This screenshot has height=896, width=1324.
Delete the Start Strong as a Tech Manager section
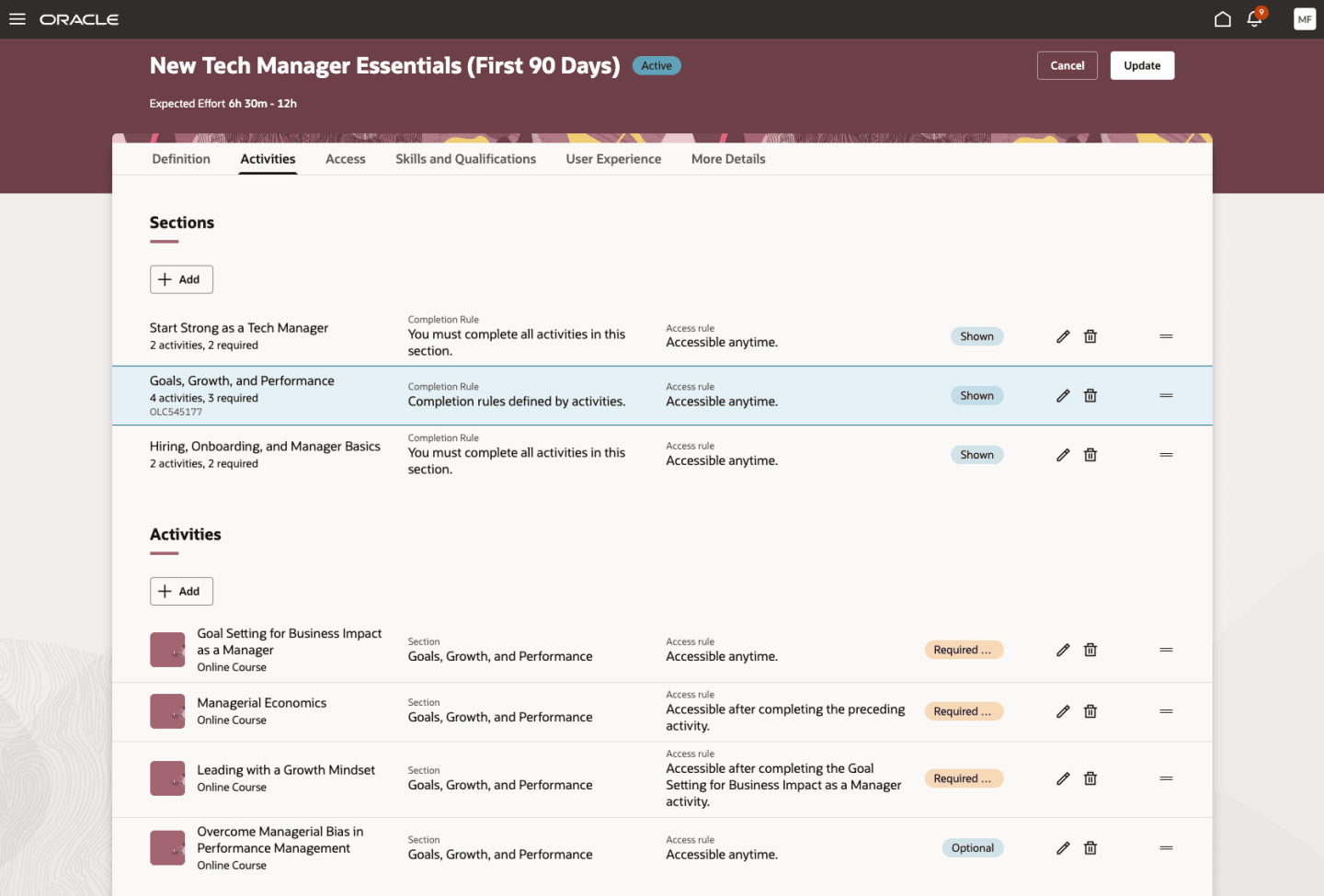(x=1090, y=336)
